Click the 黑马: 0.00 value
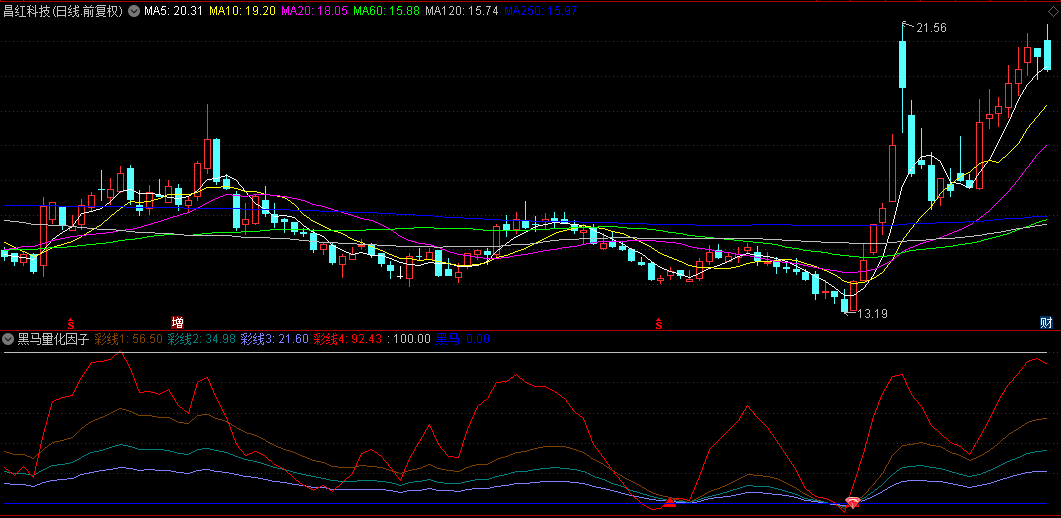1061x518 pixels. [463, 339]
